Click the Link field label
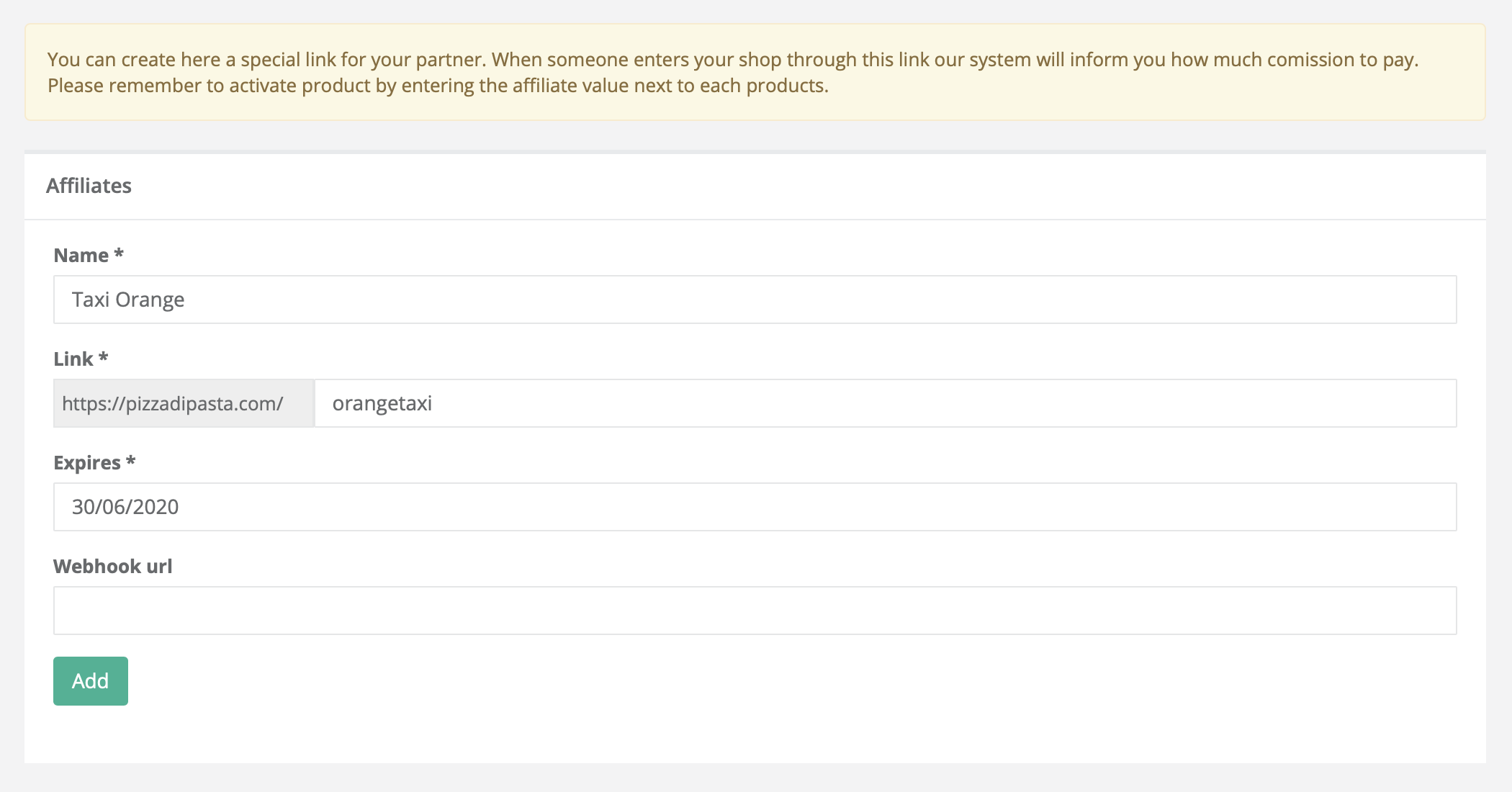Viewport: 1512px width, 792px height. pos(73,359)
